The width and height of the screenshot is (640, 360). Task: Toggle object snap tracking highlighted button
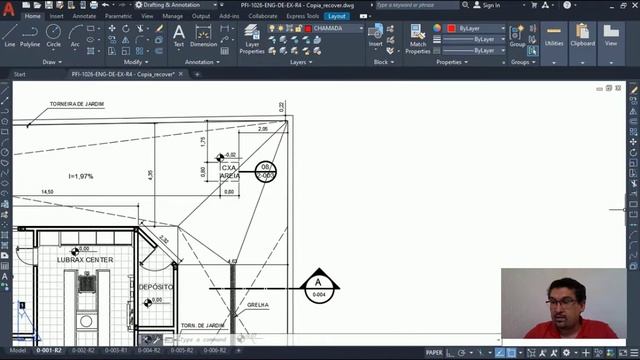(x=500, y=353)
